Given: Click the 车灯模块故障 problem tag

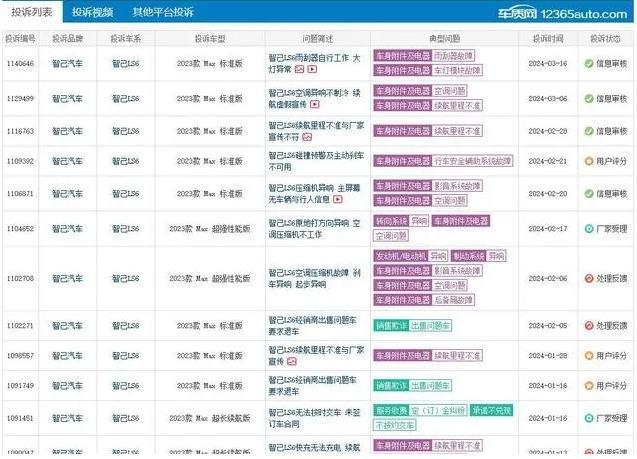Looking at the screenshot, I should pos(457,70).
